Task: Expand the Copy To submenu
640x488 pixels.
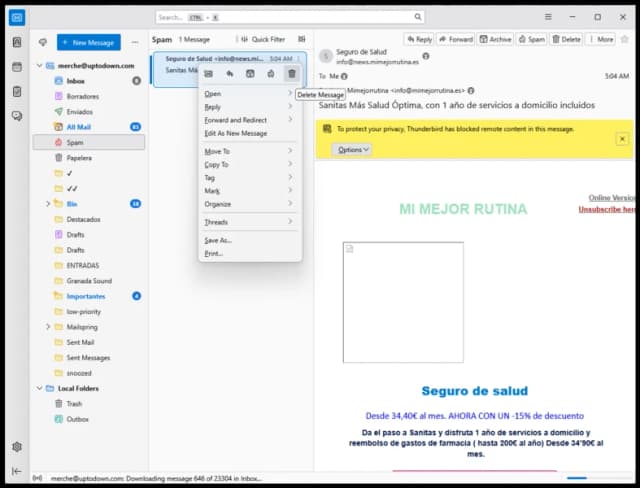Action: point(249,164)
